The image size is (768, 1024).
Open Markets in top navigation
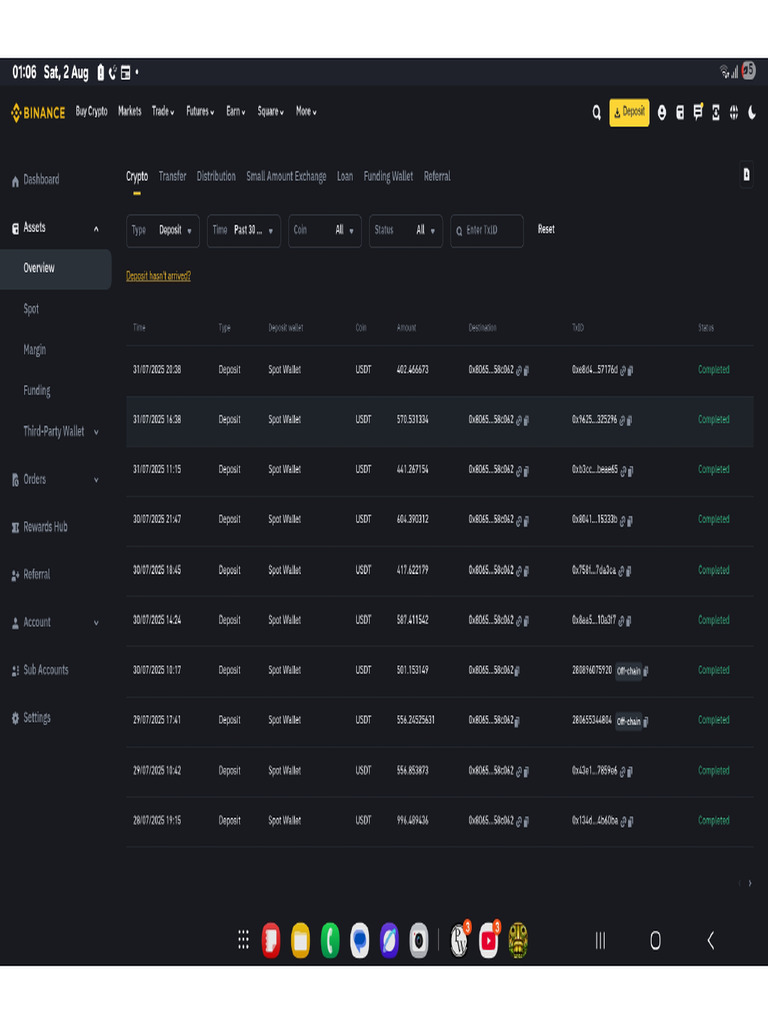pos(129,112)
